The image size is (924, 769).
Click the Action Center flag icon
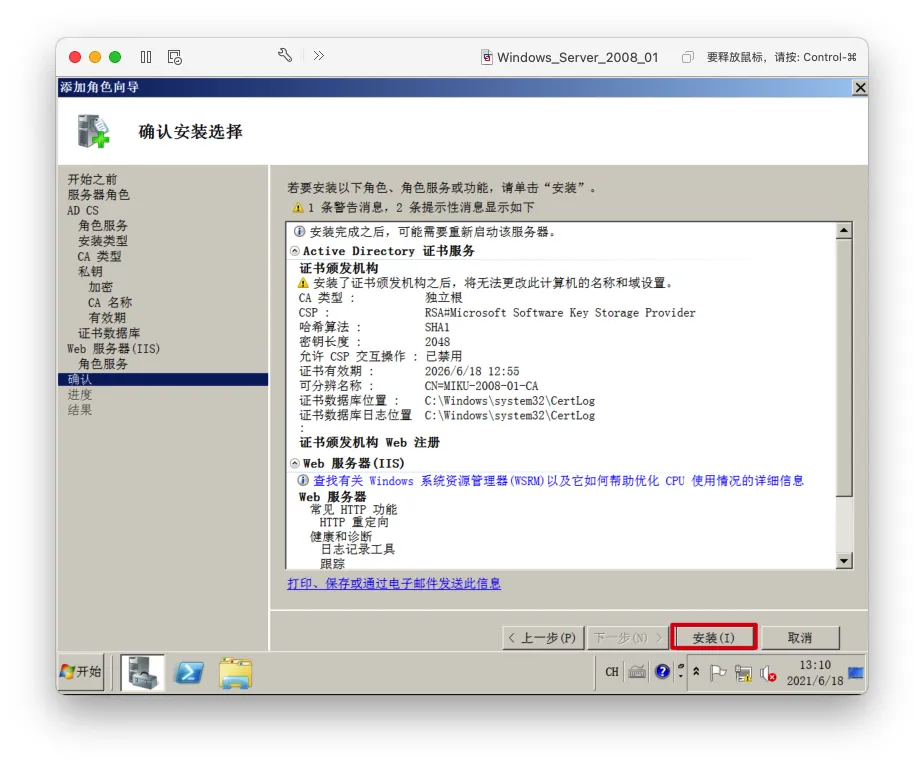[717, 672]
